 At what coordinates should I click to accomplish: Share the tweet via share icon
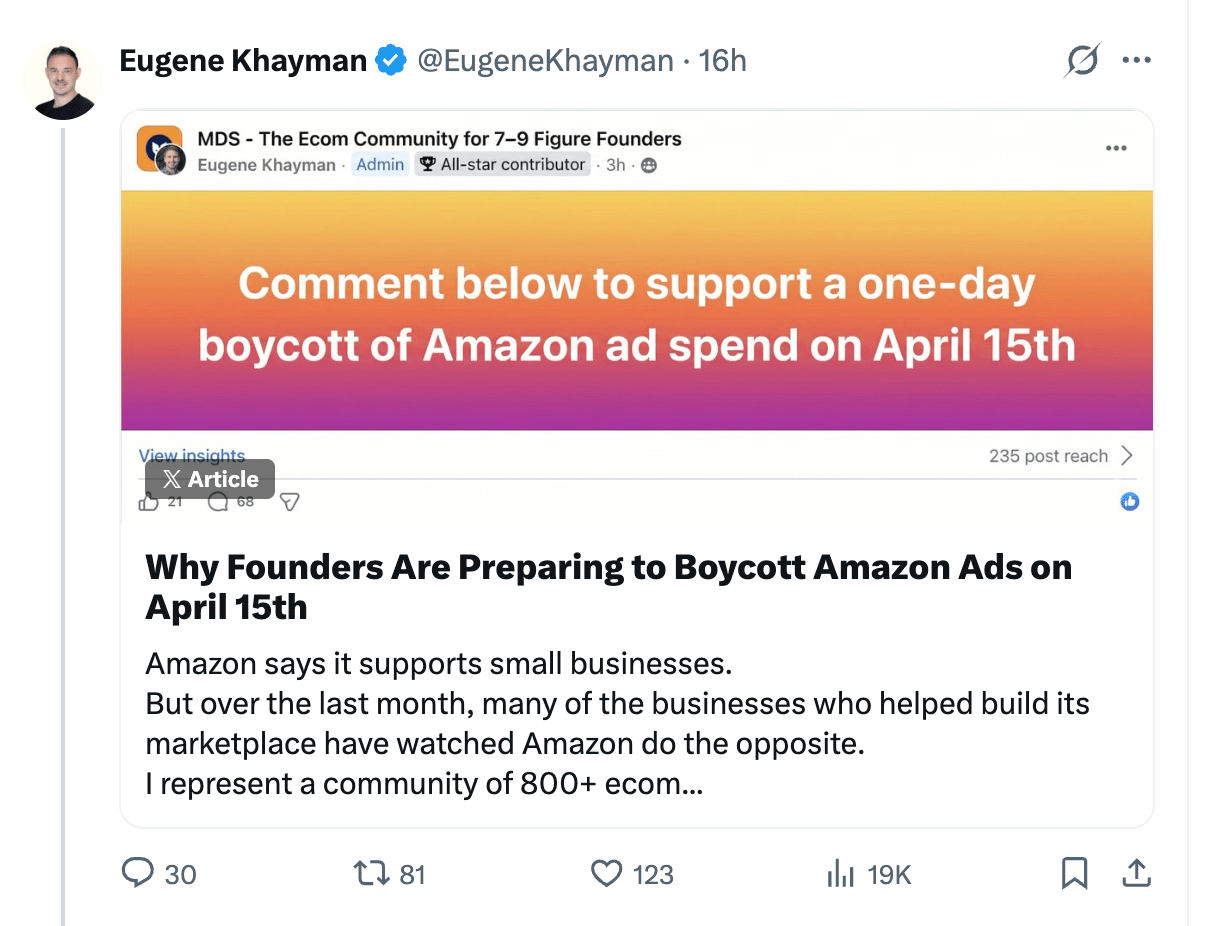click(1135, 874)
